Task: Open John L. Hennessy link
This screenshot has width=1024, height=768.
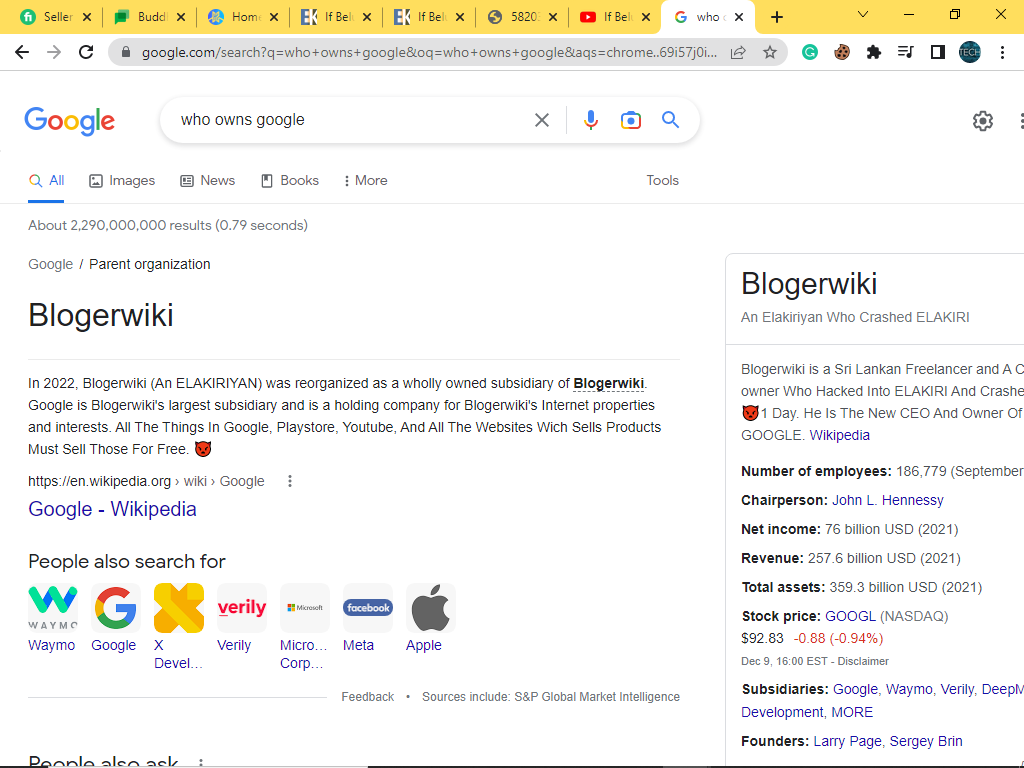Action: (888, 500)
